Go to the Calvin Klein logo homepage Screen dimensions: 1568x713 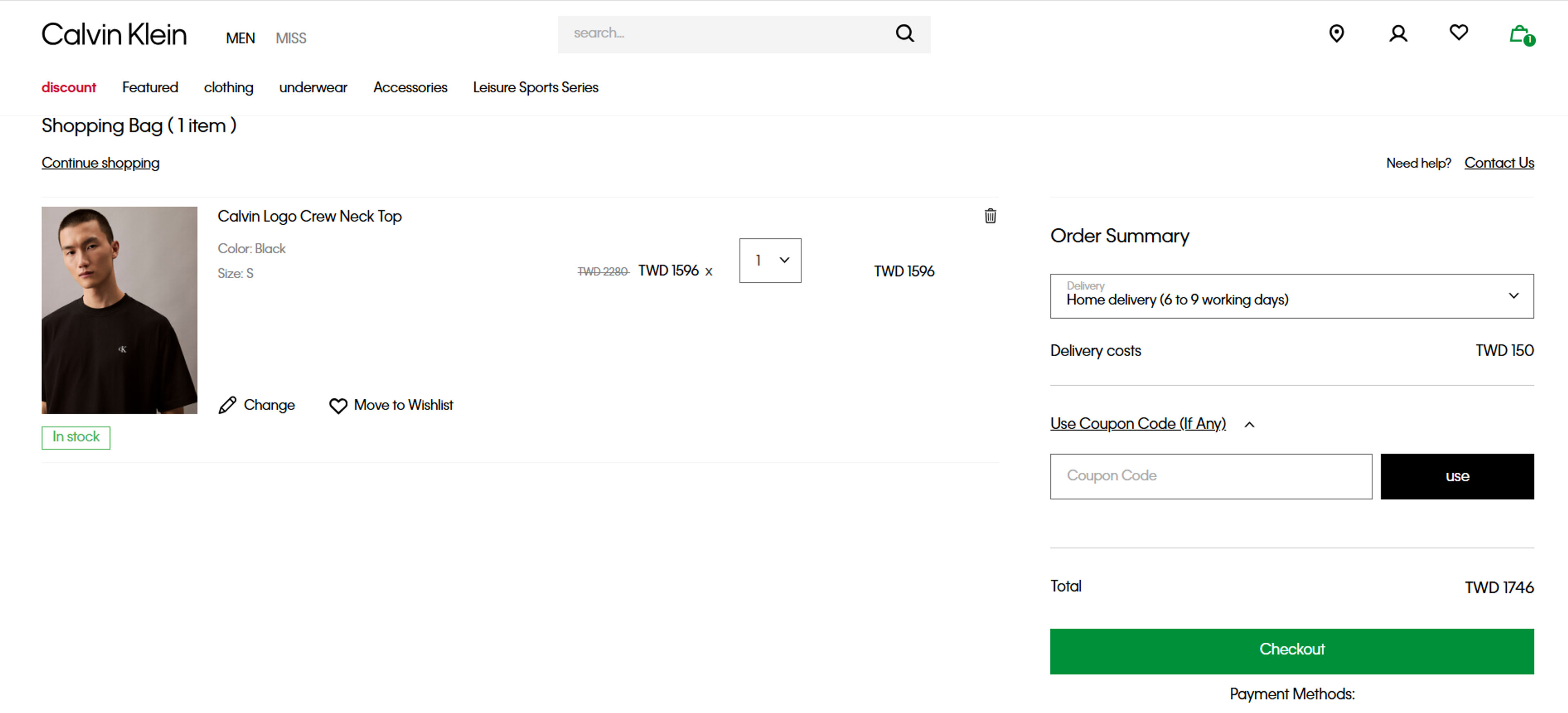[114, 35]
